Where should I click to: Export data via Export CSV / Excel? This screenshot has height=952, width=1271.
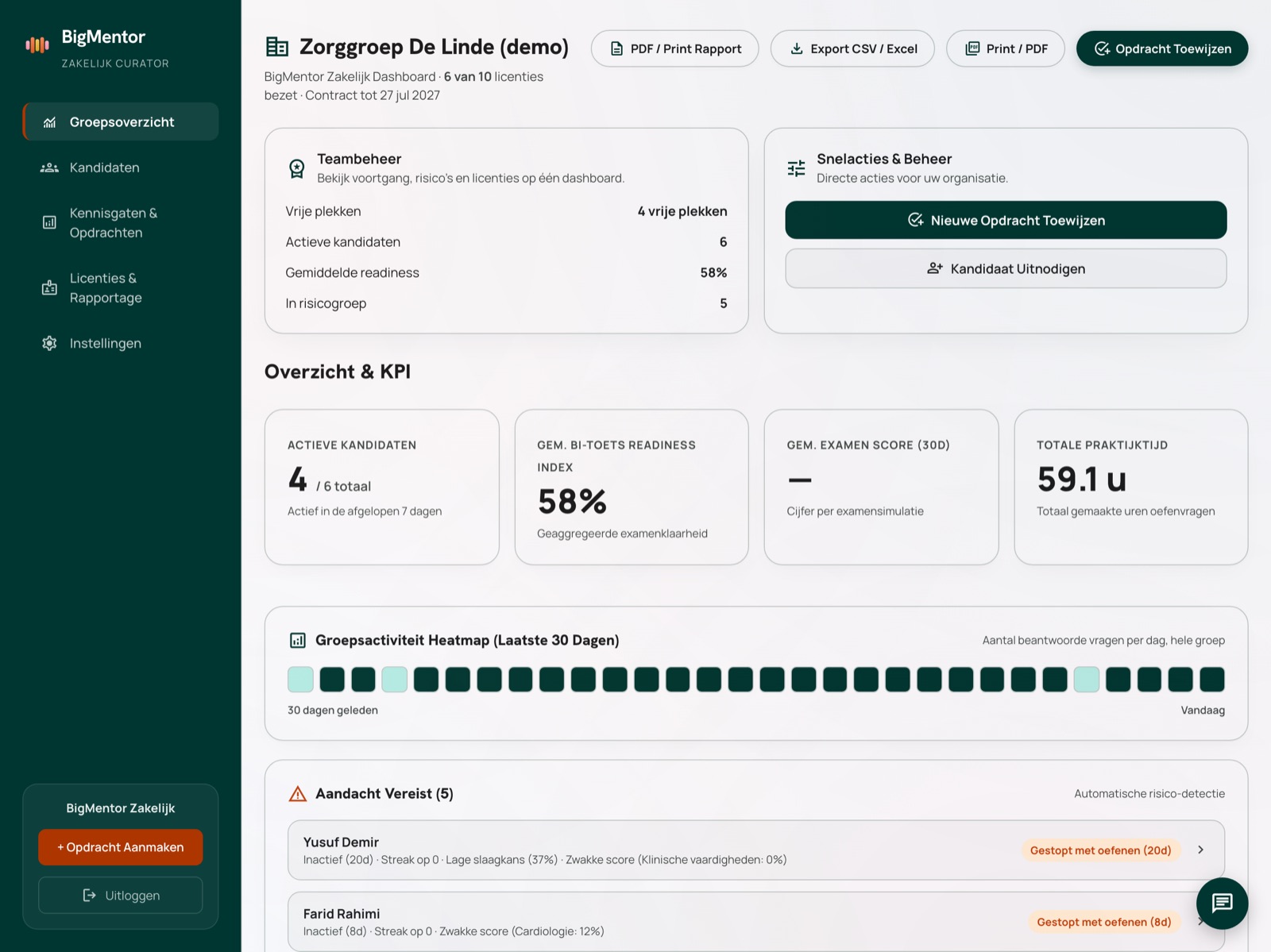[x=852, y=48]
